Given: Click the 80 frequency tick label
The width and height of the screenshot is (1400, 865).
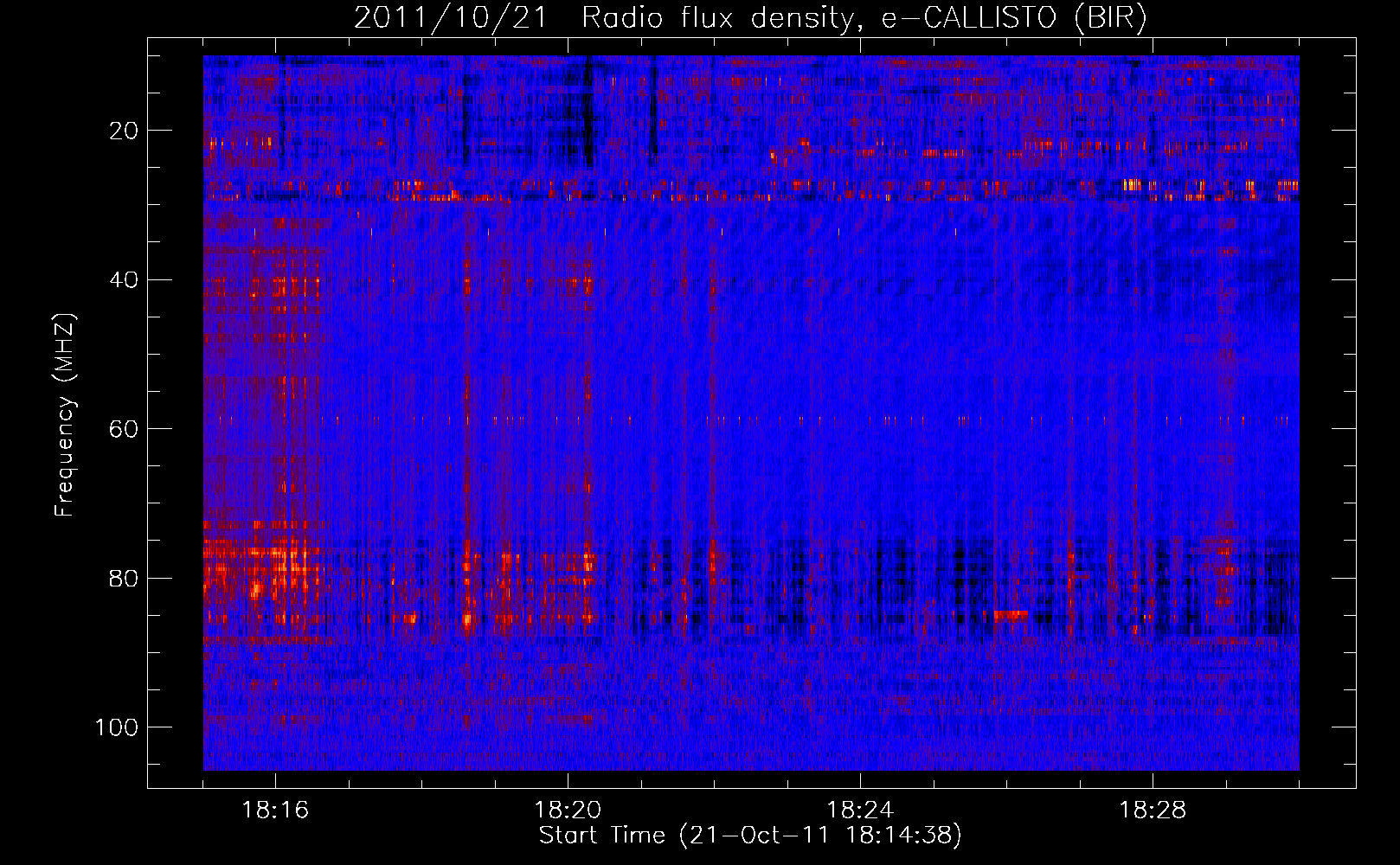Looking at the screenshot, I should pos(125,578).
